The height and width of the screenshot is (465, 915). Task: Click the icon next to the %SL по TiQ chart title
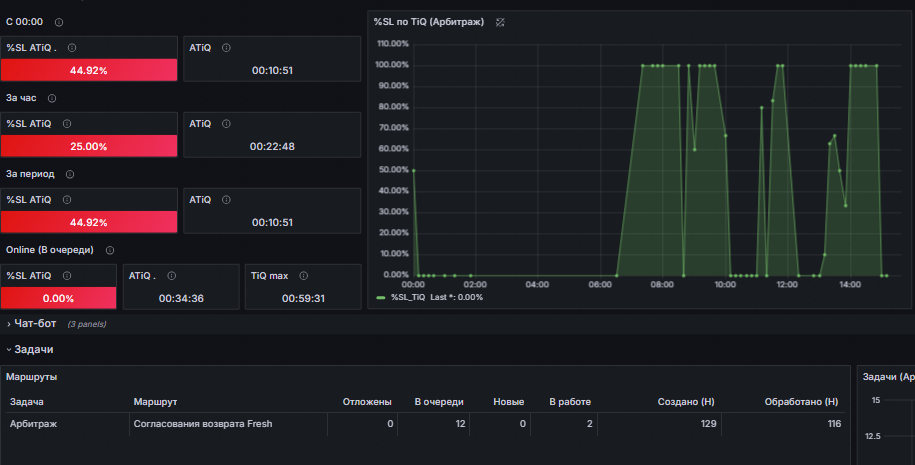(x=500, y=22)
